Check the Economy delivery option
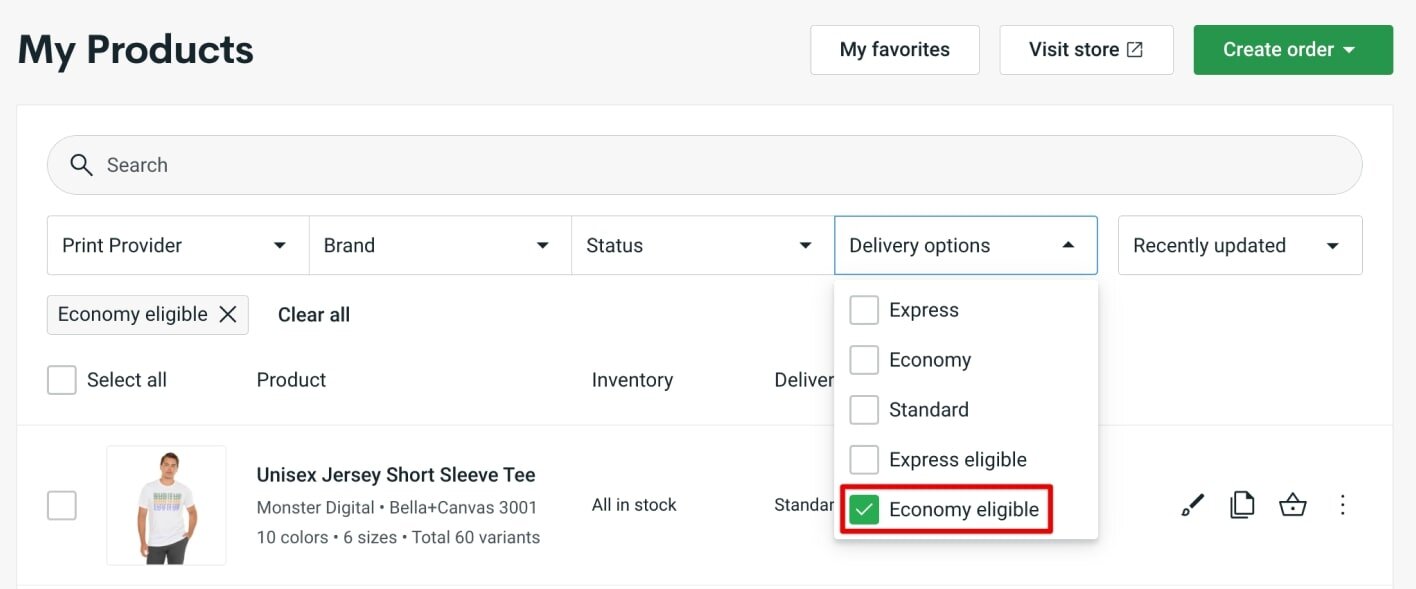Screen dimensions: 1416x589 pos(864,360)
